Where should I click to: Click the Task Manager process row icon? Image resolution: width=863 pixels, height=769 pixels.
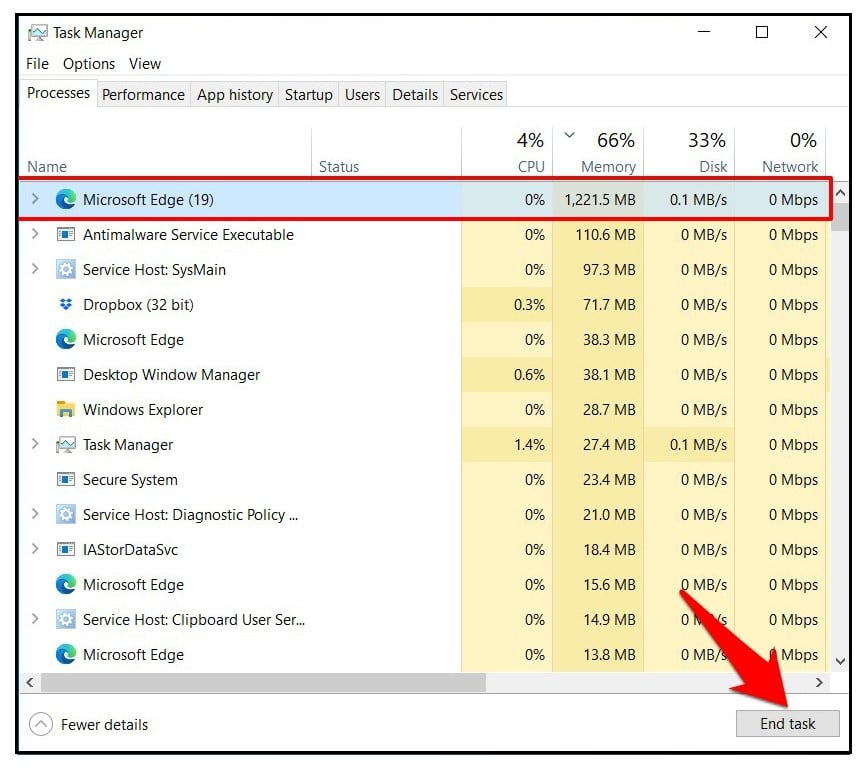pyautogui.click(x=66, y=445)
